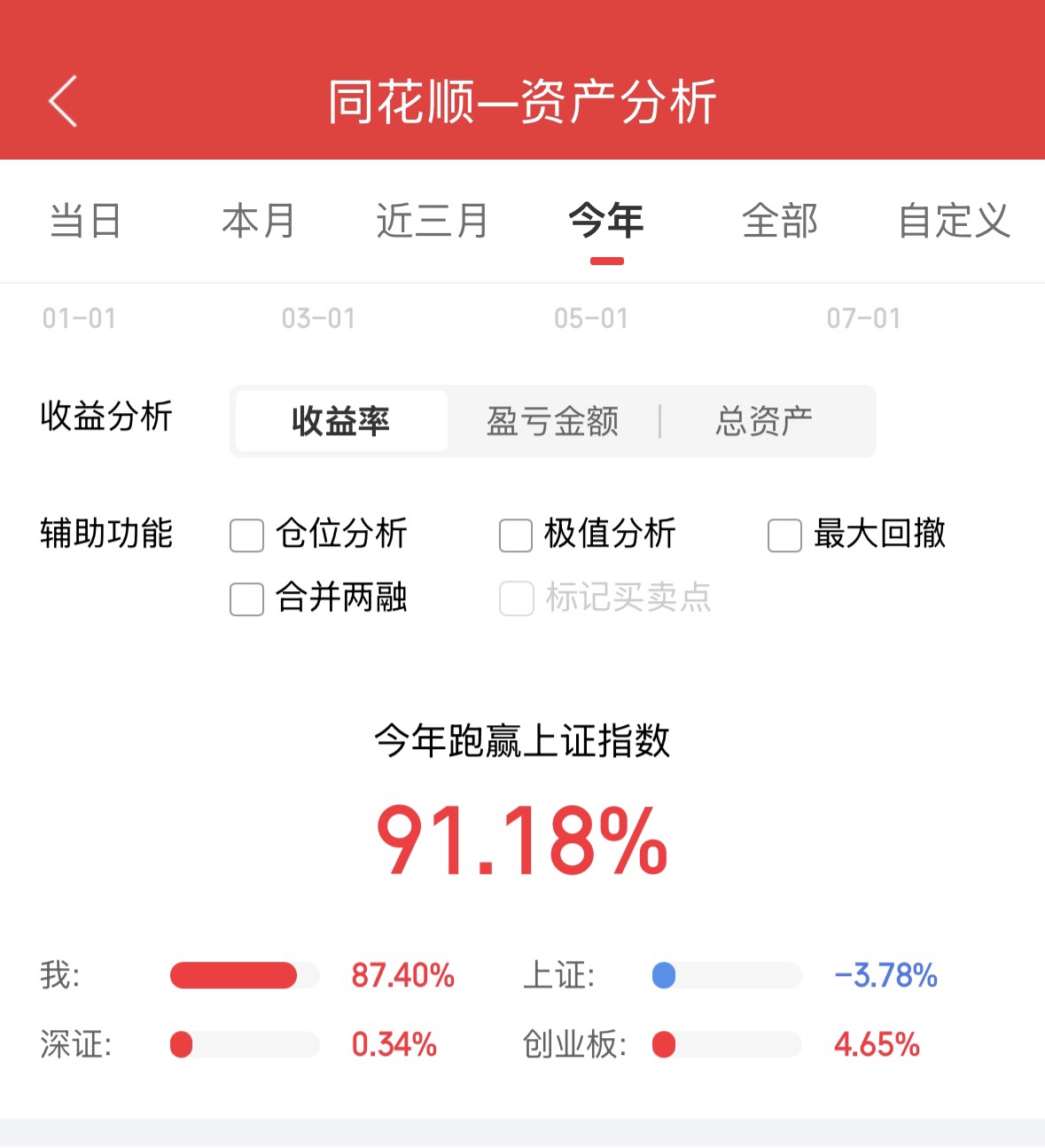Select the 今年 tab

[x=606, y=221]
